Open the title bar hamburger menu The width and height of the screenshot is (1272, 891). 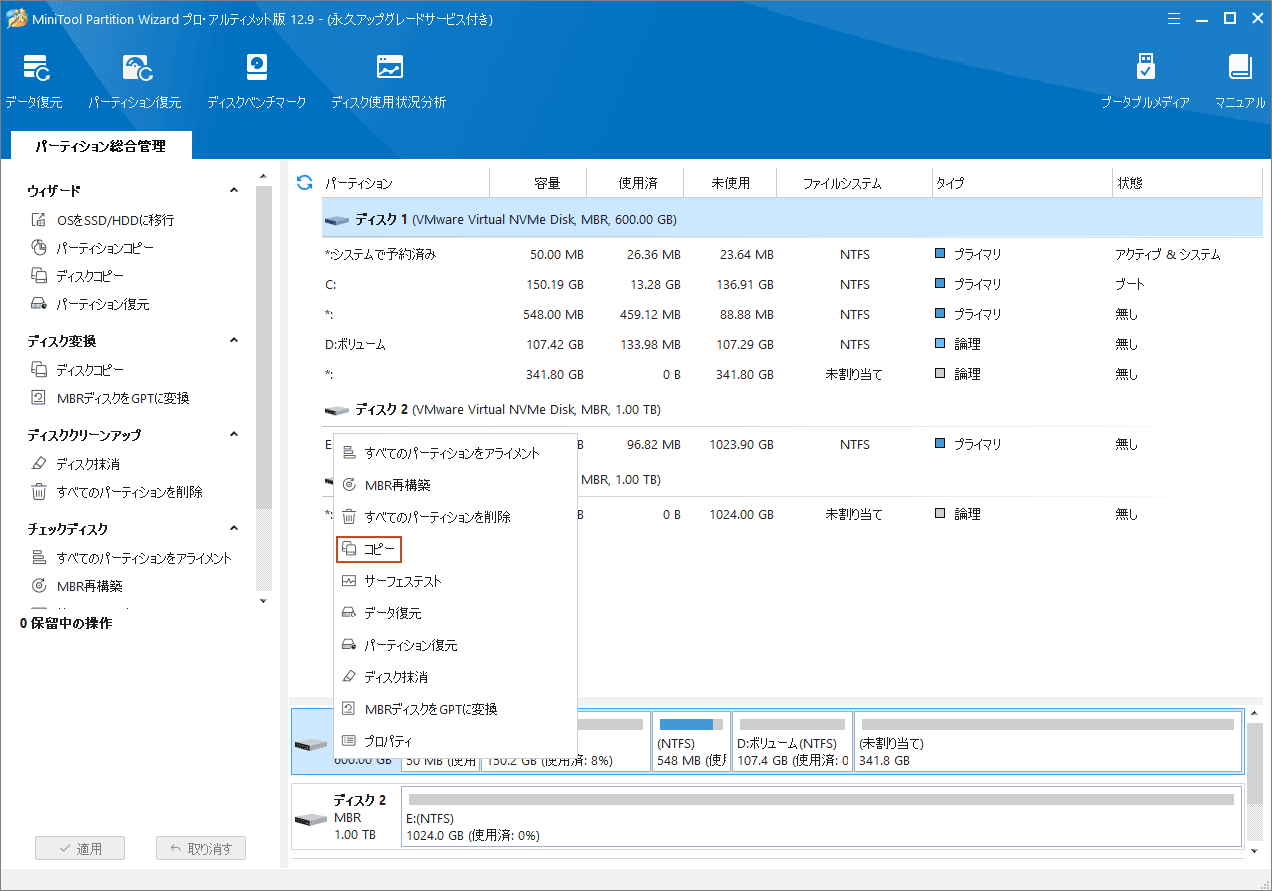[x=1173, y=18]
